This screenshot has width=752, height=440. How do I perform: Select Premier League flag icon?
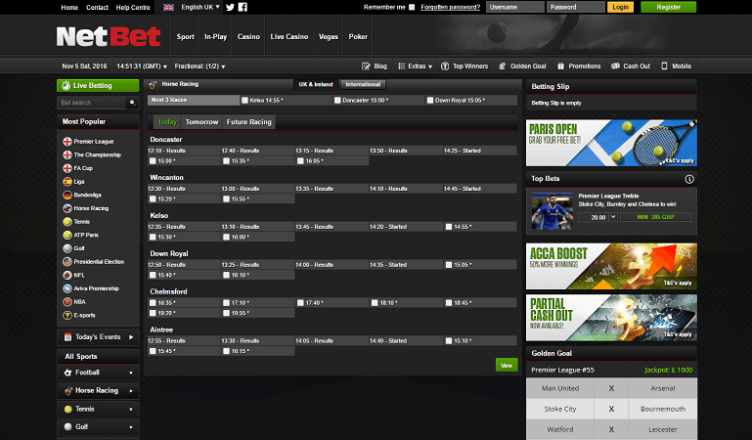click(x=67, y=142)
